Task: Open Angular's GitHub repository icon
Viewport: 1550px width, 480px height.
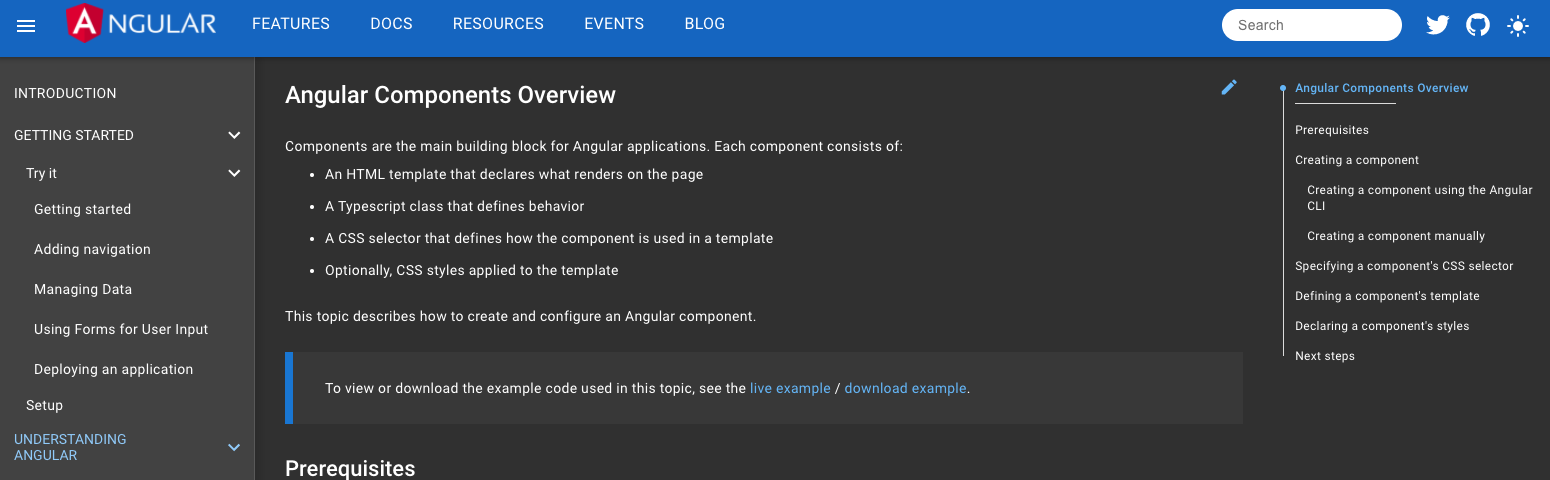Action: 1478,25
